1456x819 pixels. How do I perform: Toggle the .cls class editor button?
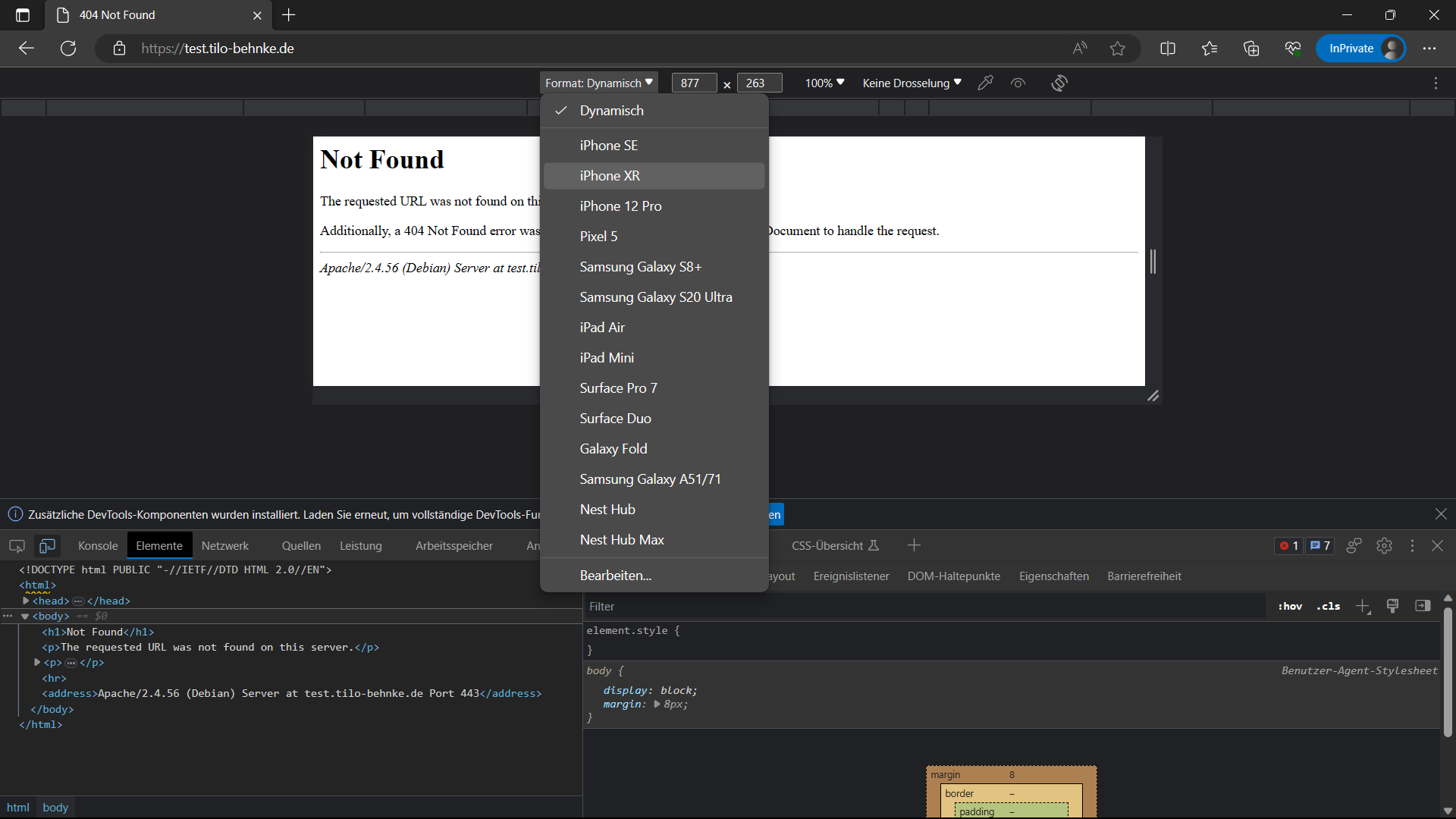1328,607
